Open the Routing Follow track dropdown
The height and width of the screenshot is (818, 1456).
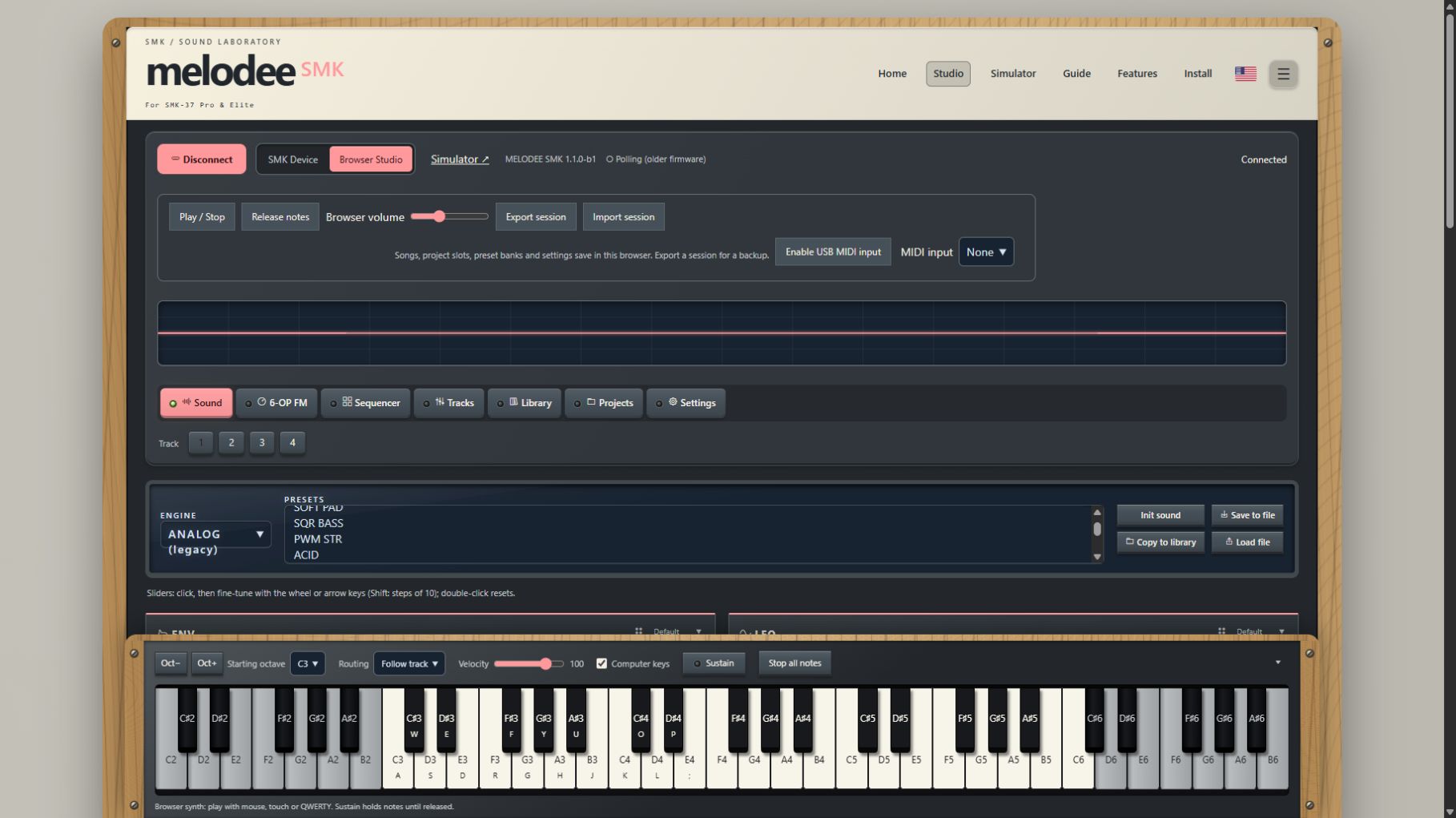pos(409,663)
